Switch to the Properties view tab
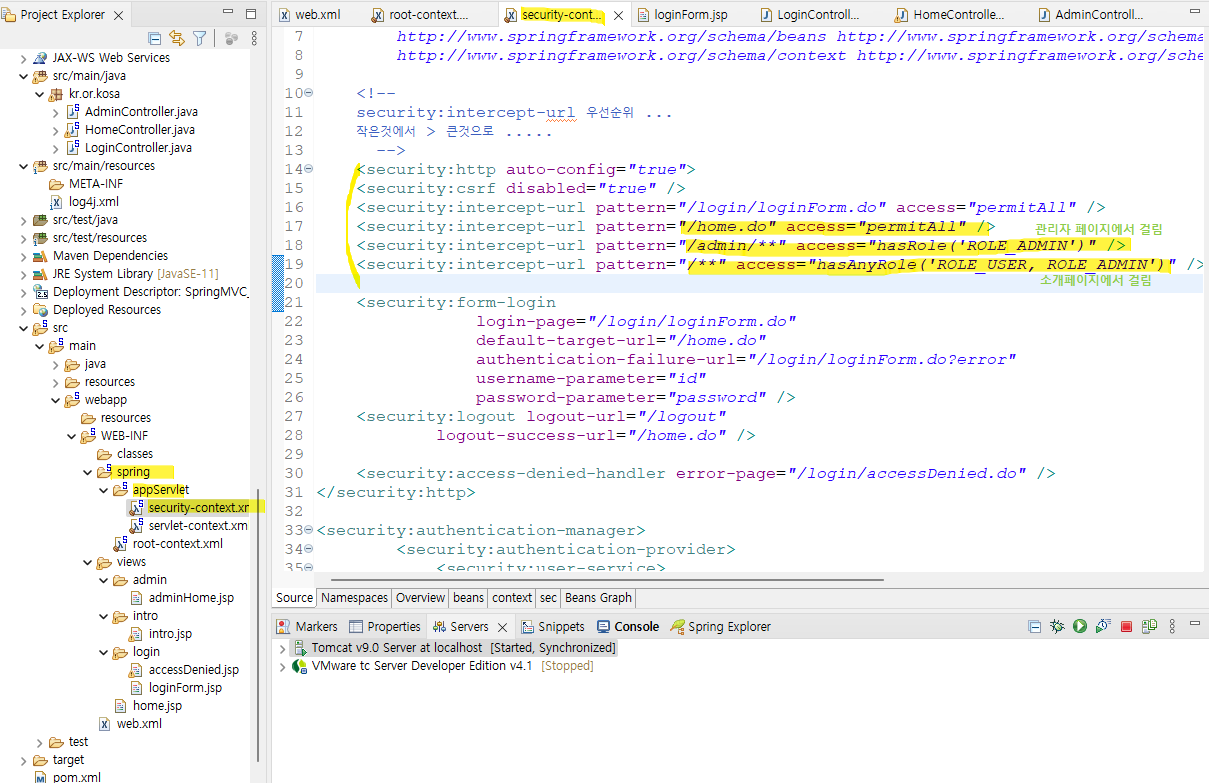 coord(385,626)
